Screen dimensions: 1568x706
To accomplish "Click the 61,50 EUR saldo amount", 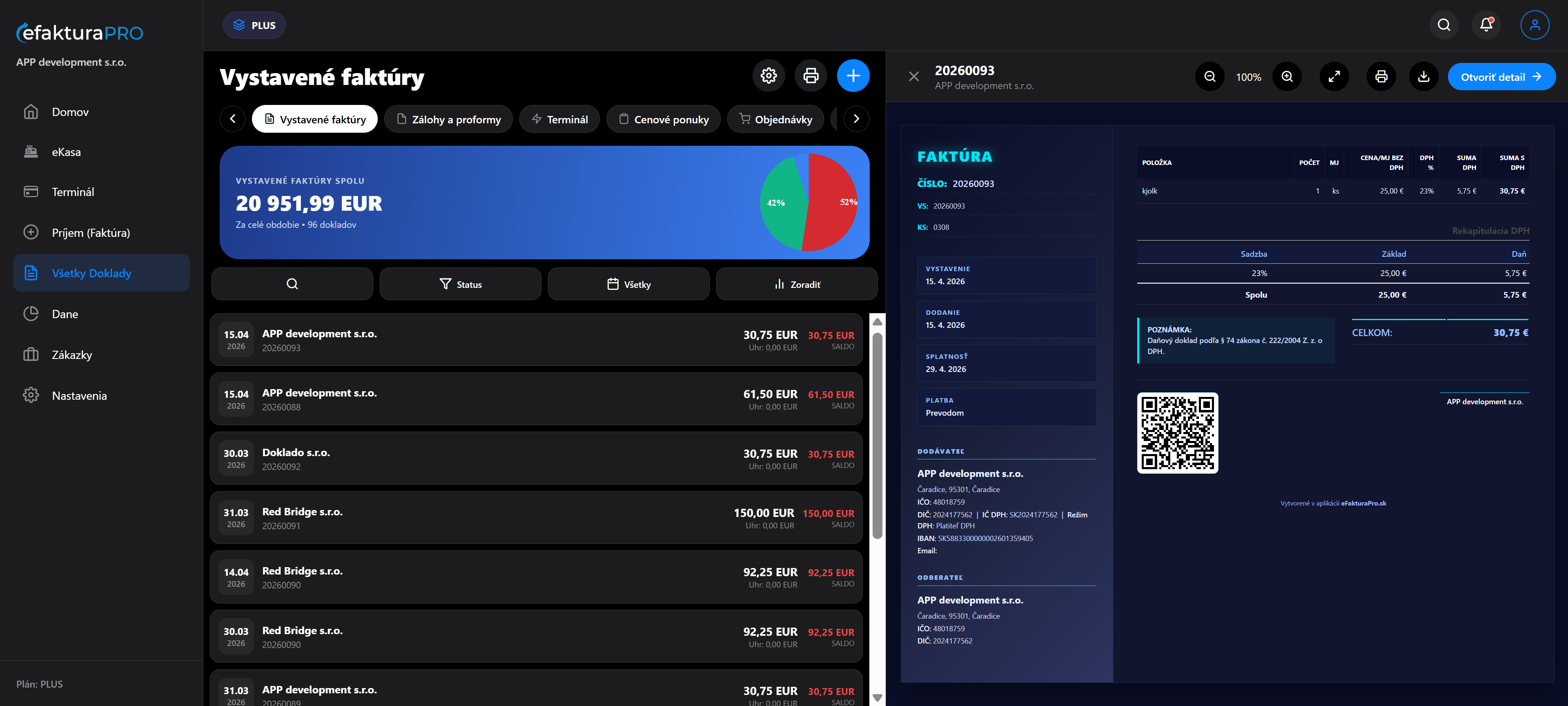I will 831,395.
